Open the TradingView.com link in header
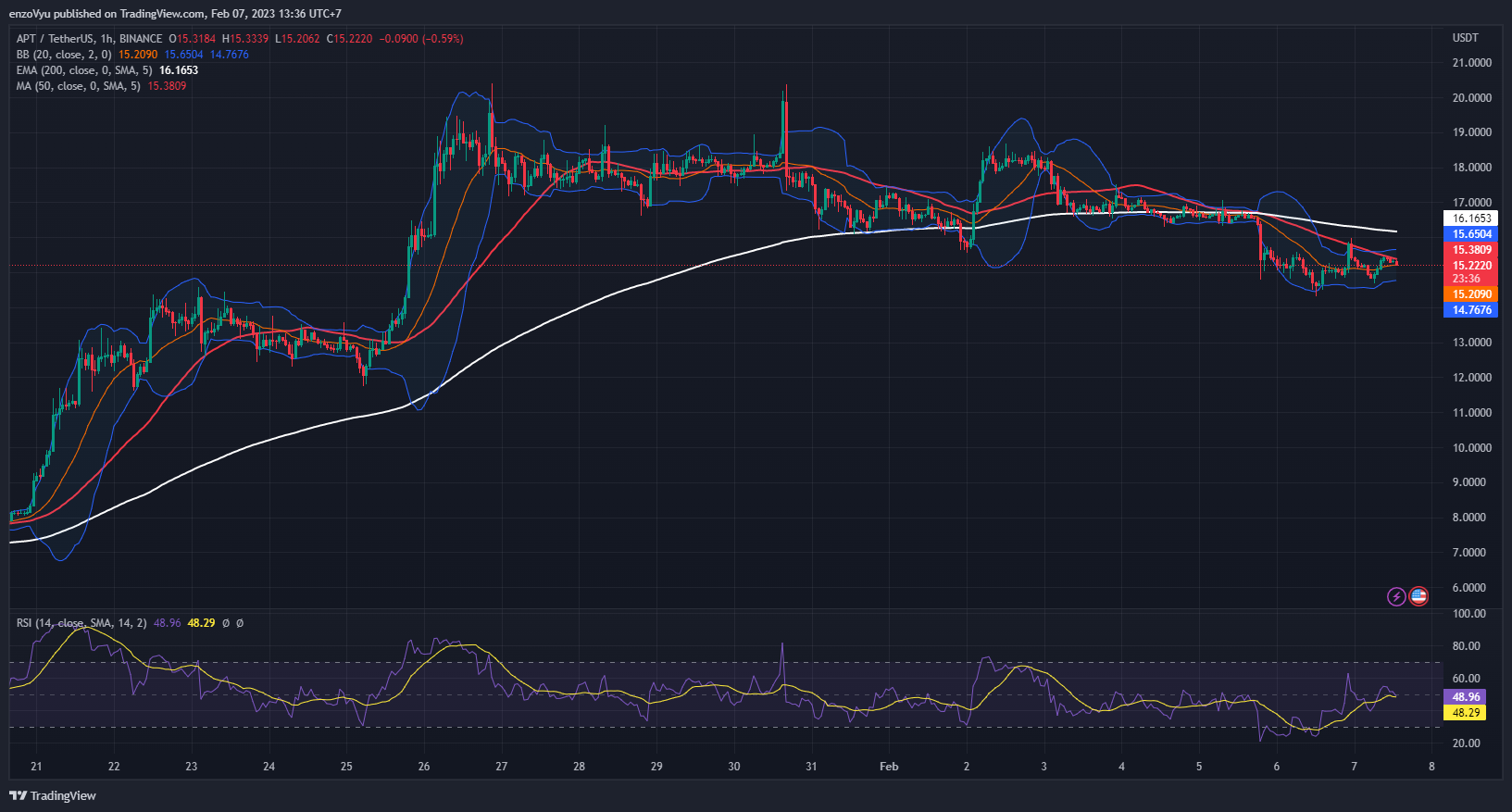Viewport: 1512px width, 812px height. [x=162, y=14]
